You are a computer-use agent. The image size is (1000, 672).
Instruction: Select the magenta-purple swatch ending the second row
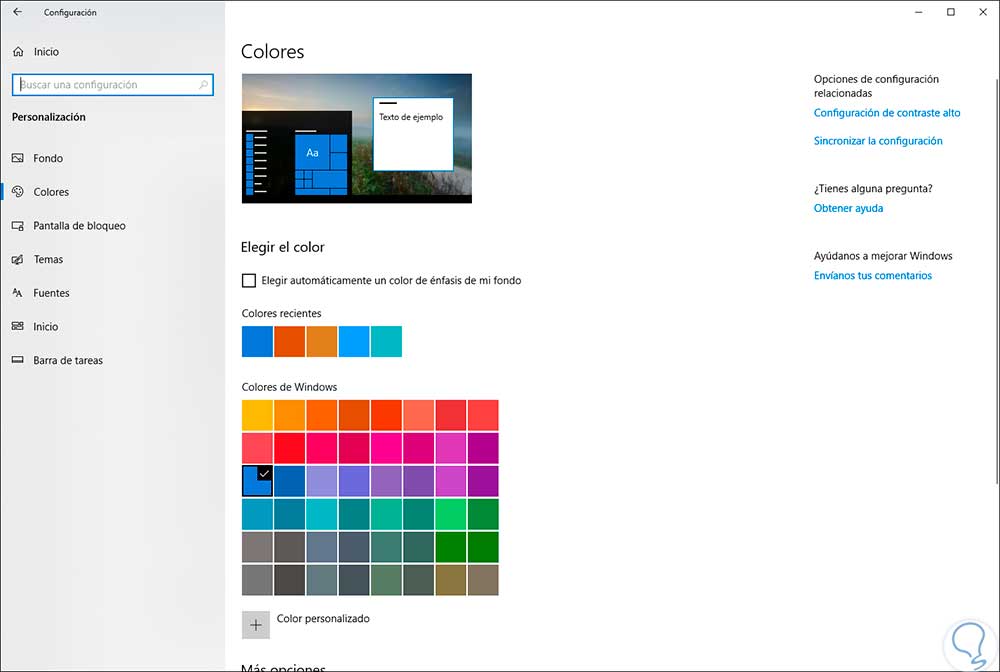[x=483, y=448]
